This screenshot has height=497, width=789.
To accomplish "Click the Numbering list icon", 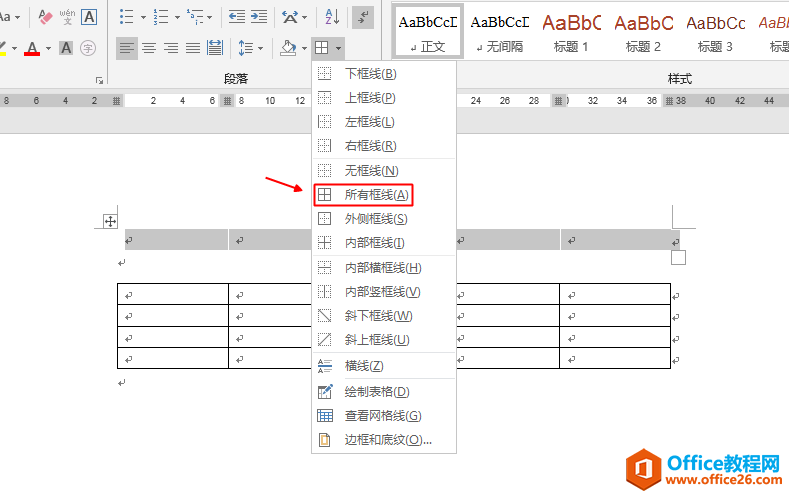I will 161,17.
